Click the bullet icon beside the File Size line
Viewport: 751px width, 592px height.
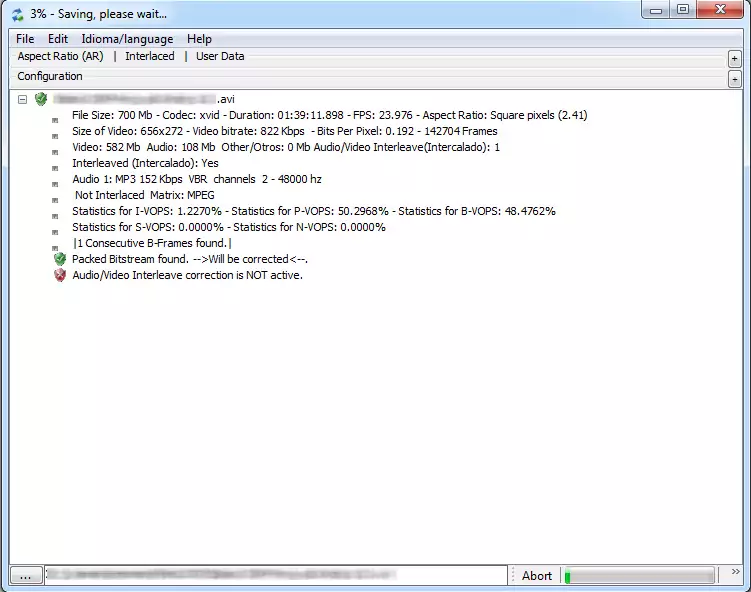click(x=55, y=117)
